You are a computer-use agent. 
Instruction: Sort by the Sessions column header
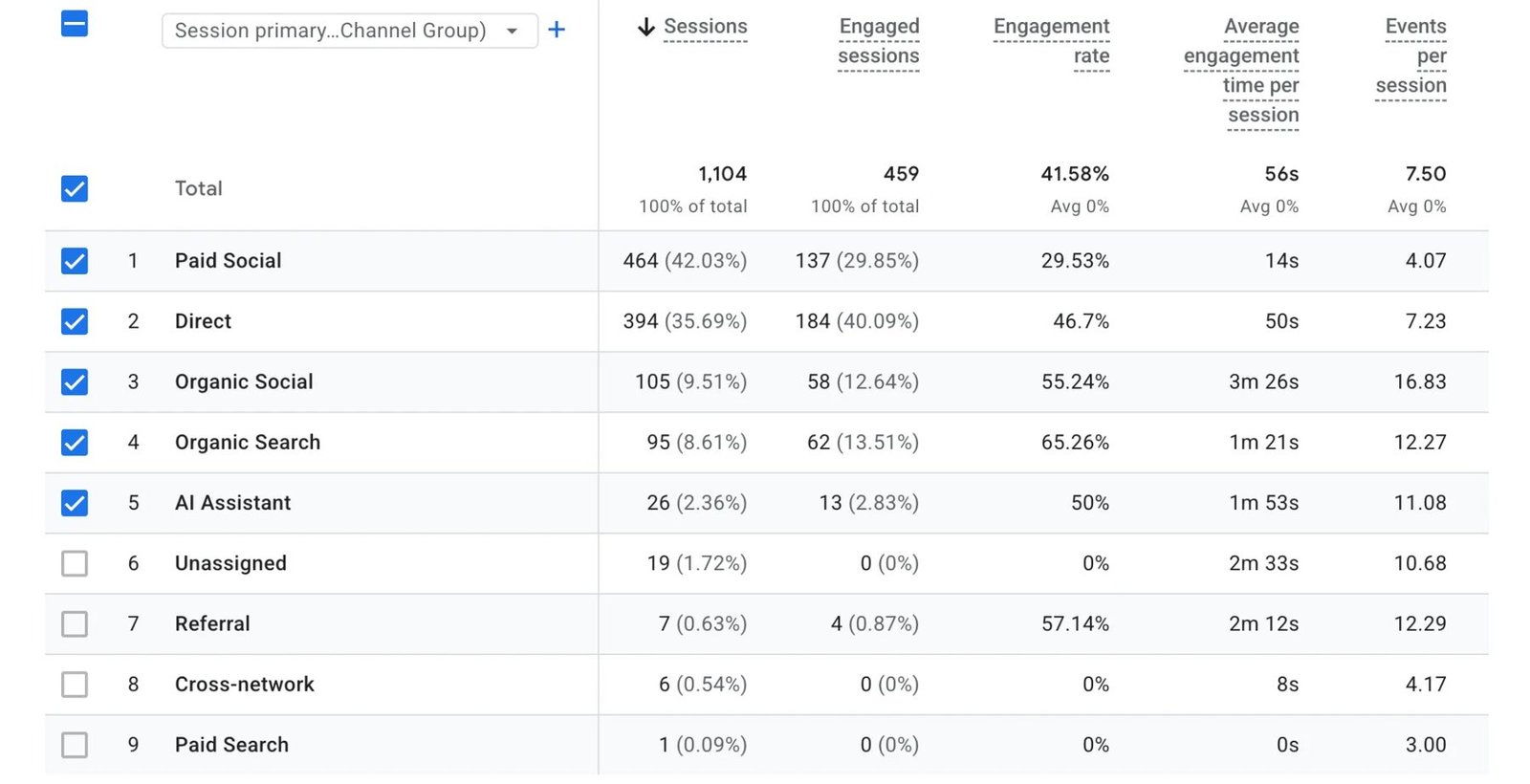tap(706, 27)
